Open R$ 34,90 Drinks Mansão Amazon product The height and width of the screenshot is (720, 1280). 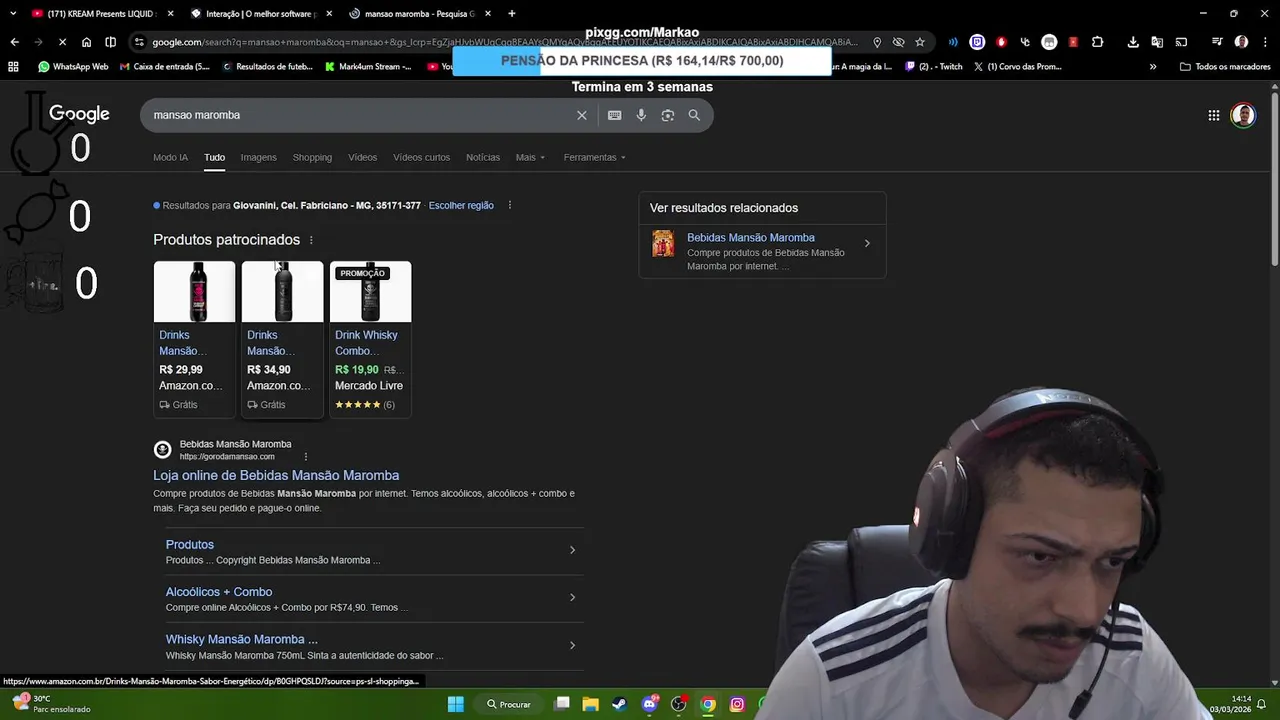pyautogui.click(x=282, y=338)
